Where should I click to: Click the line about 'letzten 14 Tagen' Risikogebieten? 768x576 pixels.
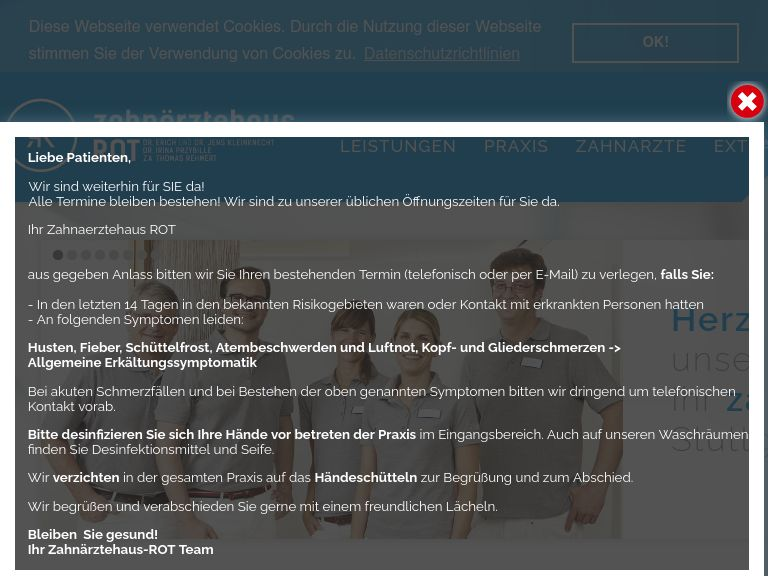(x=366, y=304)
